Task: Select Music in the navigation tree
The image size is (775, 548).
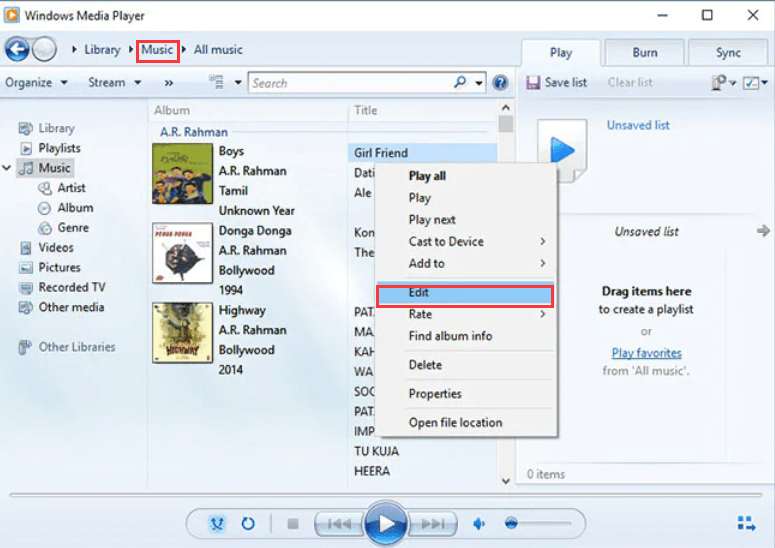Action: 45,168
